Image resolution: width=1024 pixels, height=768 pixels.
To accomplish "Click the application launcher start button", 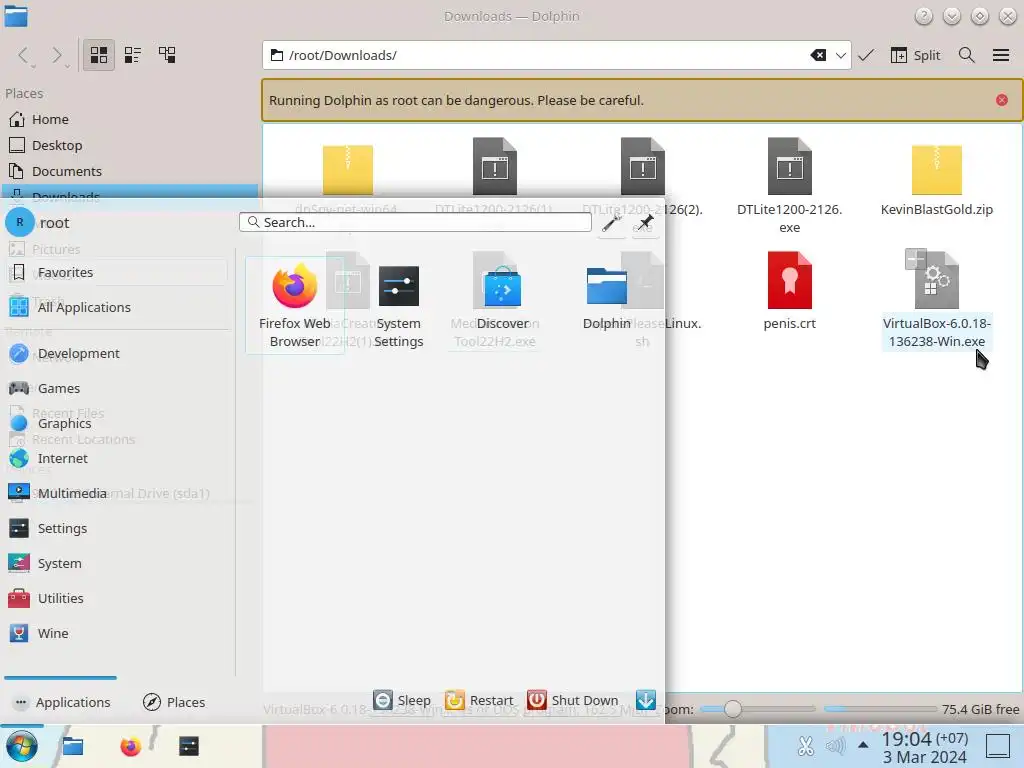I will pos(22,746).
